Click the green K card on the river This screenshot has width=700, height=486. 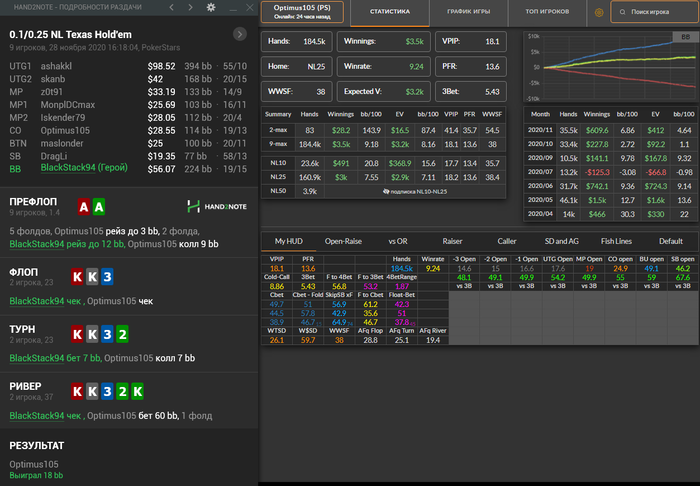point(138,391)
